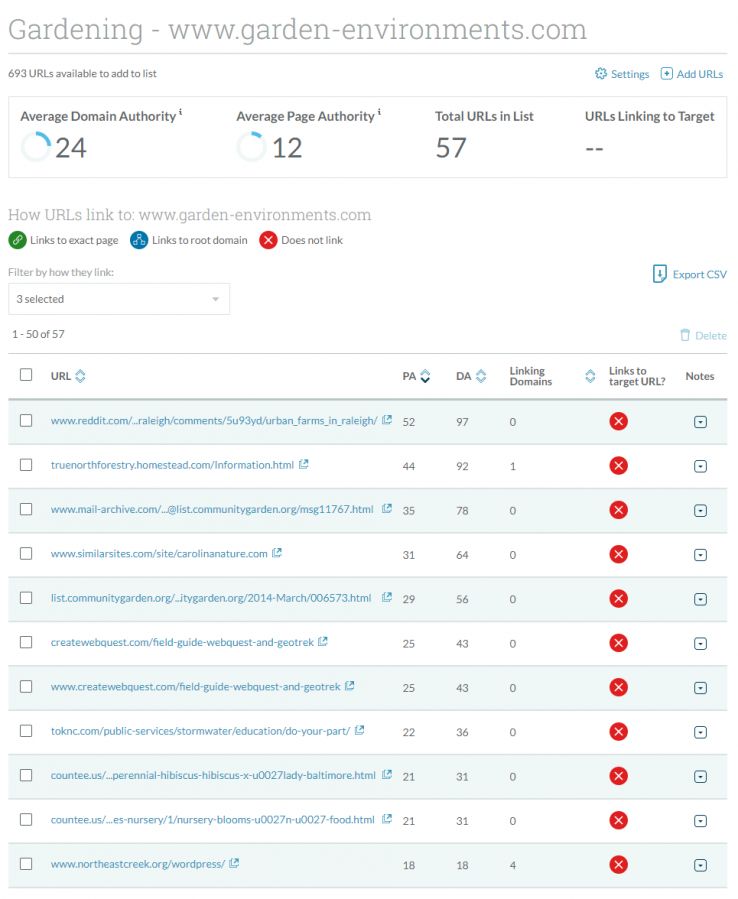This screenshot has width=738, height=899.
Task: Sort table by URL column arrows
Action: [81, 376]
